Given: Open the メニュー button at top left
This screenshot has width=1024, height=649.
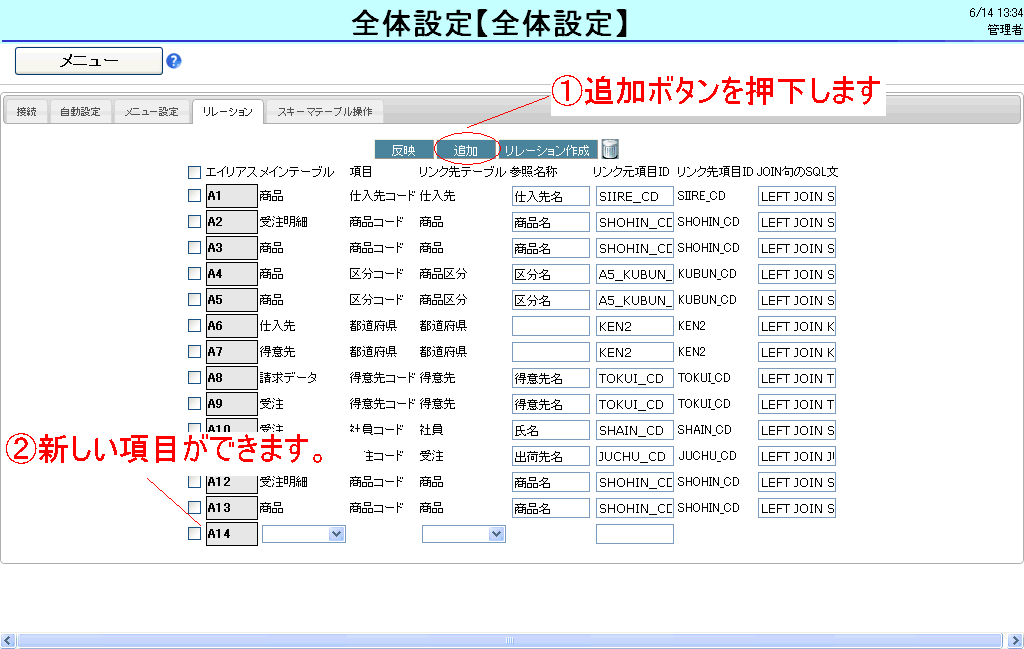Looking at the screenshot, I should pyautogui.click(x=89, y=61).
